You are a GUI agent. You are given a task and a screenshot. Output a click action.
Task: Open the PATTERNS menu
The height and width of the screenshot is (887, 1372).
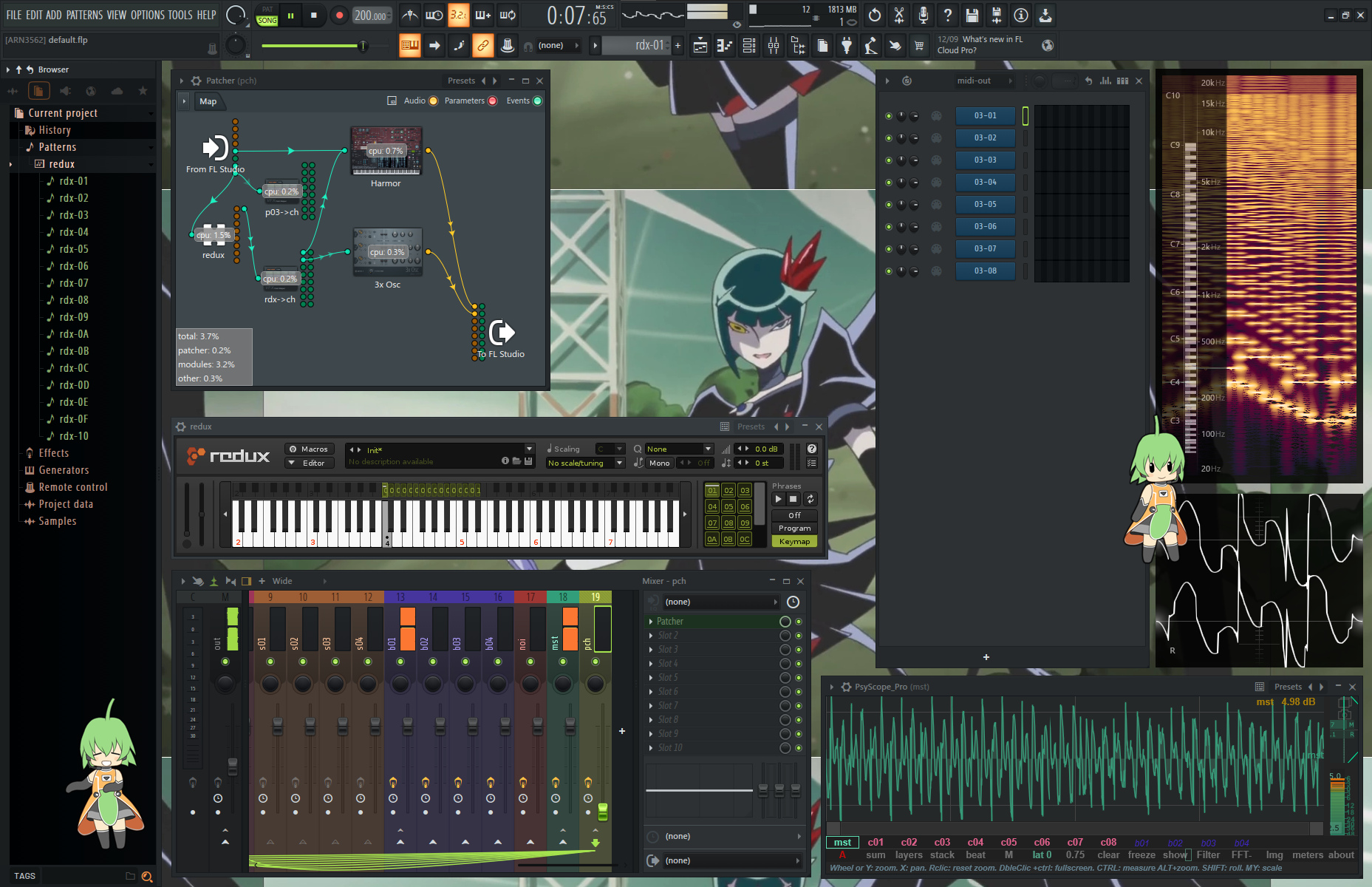pyautogui.click(x=84, y=15)
